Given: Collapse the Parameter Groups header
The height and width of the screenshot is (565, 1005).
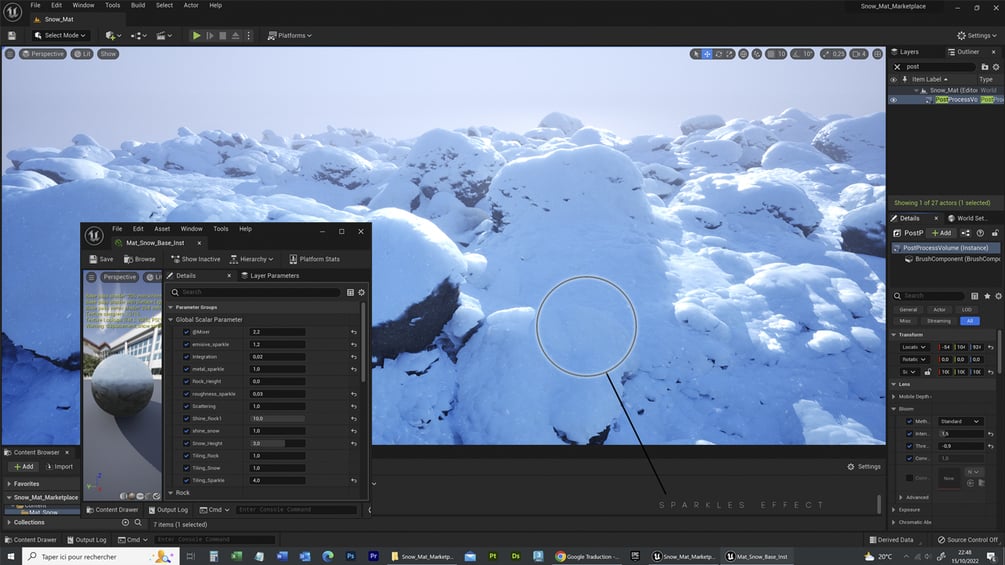Looking at the screenshot, I should pyautogui.click(x=170, y=307).
